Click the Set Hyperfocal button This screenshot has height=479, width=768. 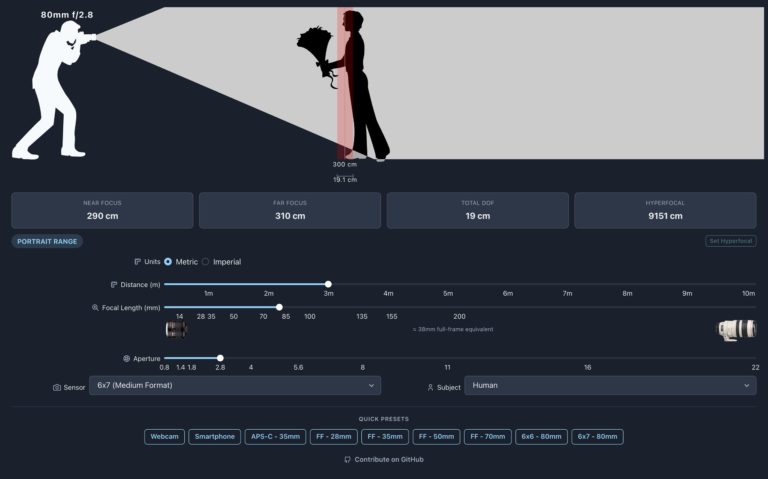click(731, 241)
